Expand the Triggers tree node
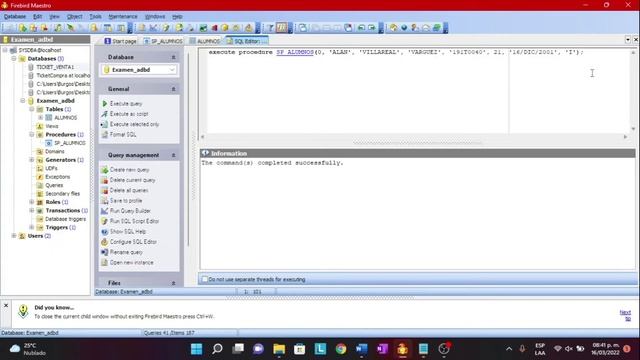640x360 pixels. click(x=31, y=227)
